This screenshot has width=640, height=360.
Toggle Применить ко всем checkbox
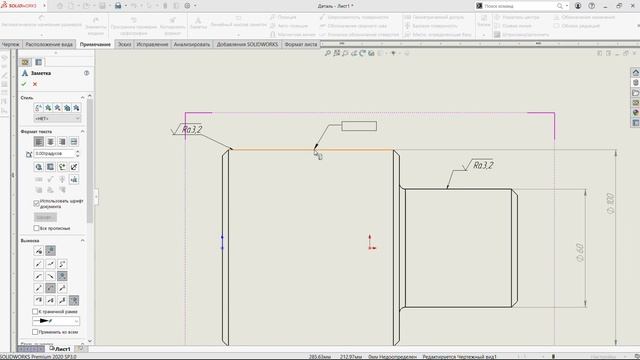click(35, 332)
